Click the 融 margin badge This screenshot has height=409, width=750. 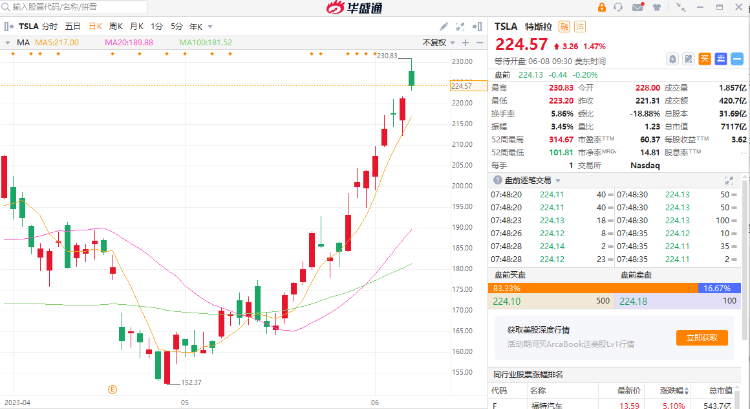[564, 27]
